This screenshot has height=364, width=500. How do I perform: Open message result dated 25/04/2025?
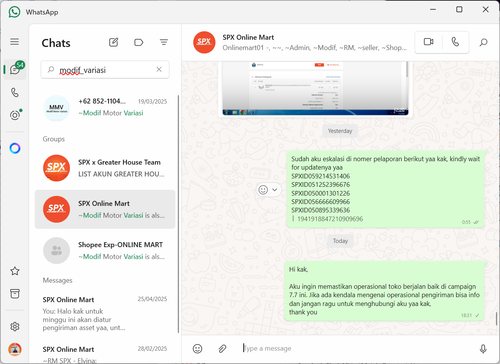[105, 313]
